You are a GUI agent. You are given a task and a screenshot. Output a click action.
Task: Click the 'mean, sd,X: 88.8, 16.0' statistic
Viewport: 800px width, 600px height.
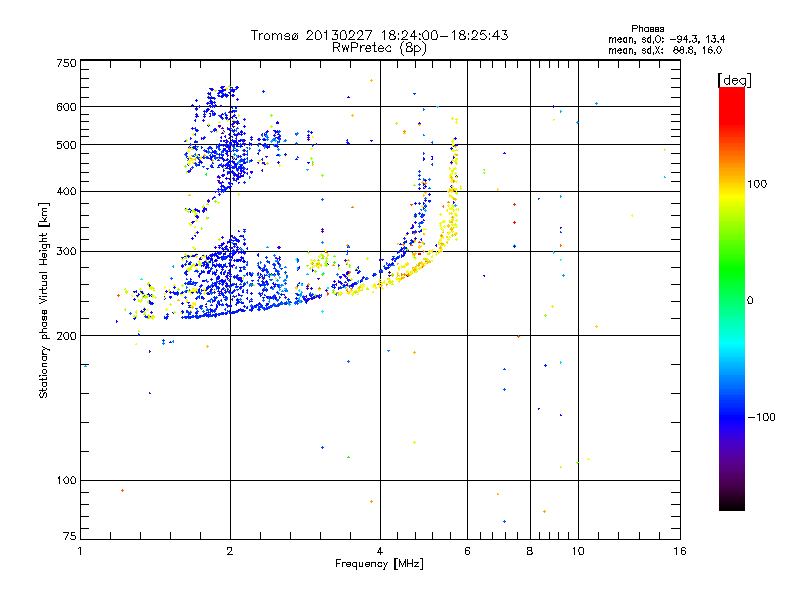pyautogui.click(x=665, y=50)
